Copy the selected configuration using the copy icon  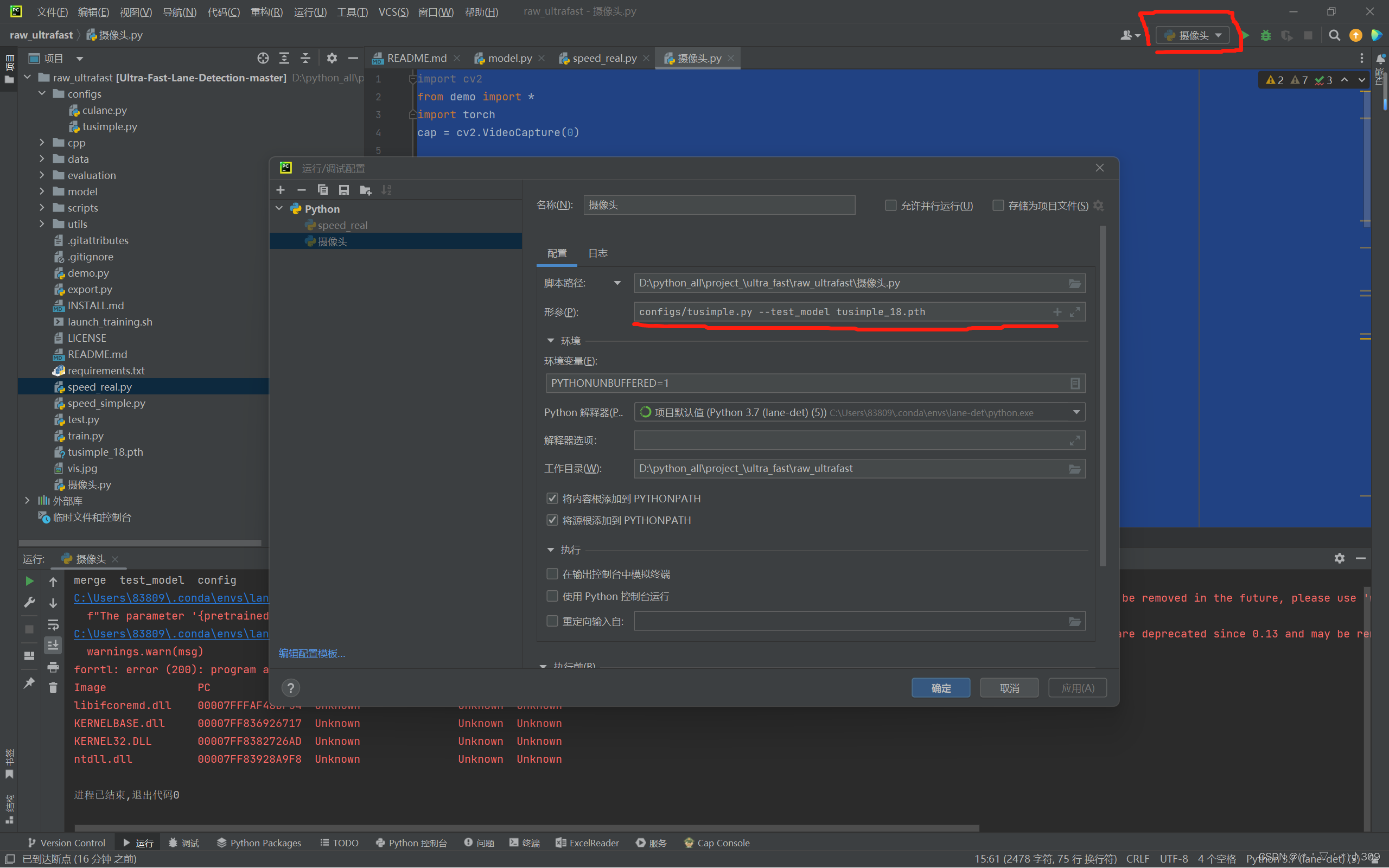pos(323,189)
